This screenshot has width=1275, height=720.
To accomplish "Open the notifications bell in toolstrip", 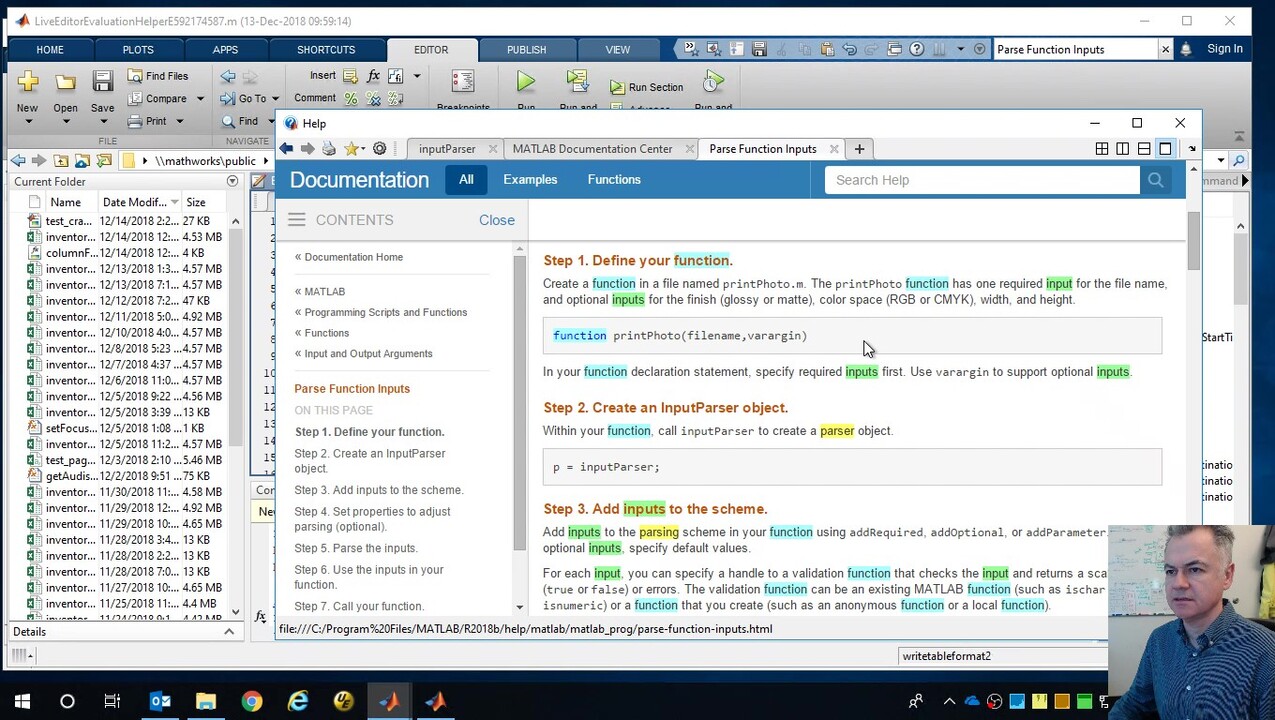I will [x=1186, y=49].
